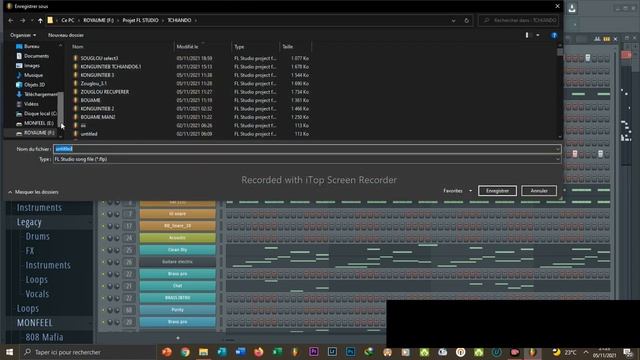Open the Guitare electric channel button
640x360 pixels.
[x=178, y=262]
